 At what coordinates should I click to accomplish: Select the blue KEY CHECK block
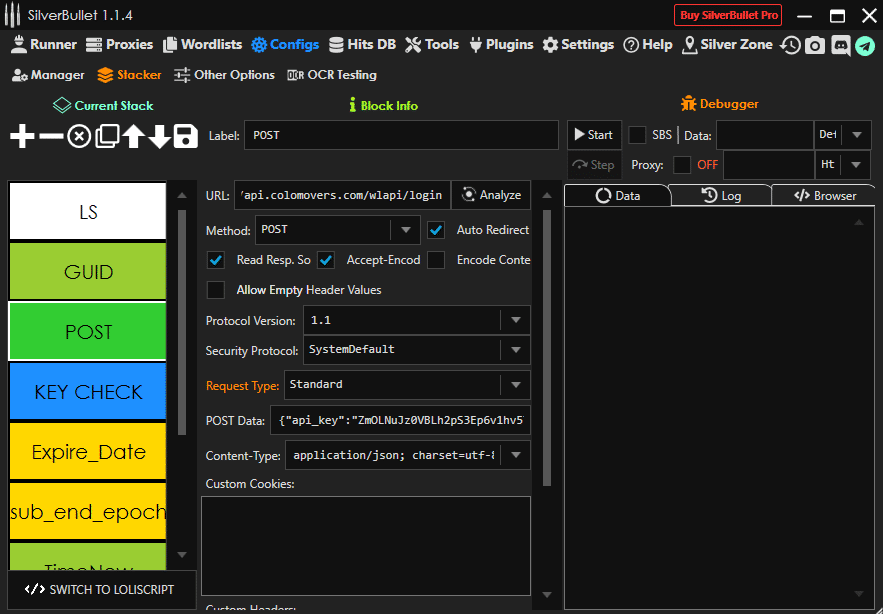88,392
